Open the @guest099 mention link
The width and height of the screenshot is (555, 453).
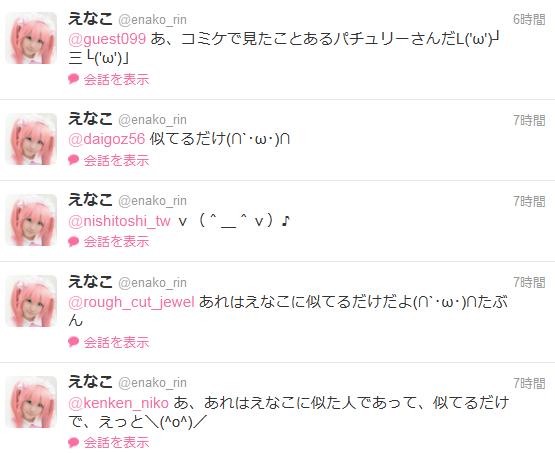pos(107,39)
